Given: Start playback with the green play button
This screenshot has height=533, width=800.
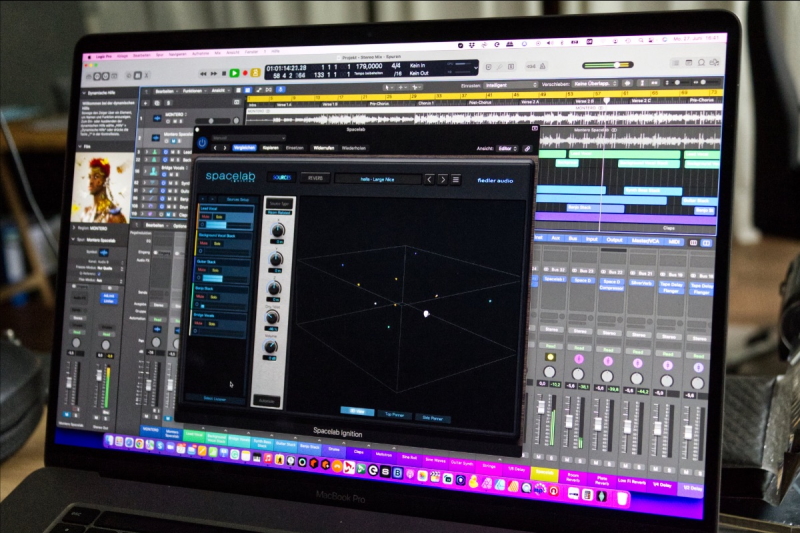Looking at the screenshot, I should click(x=234, y=73).
